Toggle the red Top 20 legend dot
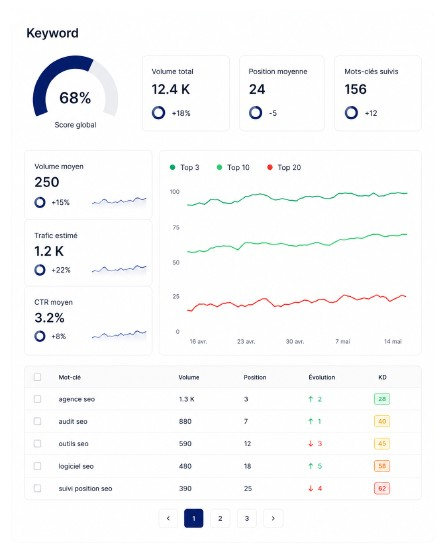 (270, 167)
